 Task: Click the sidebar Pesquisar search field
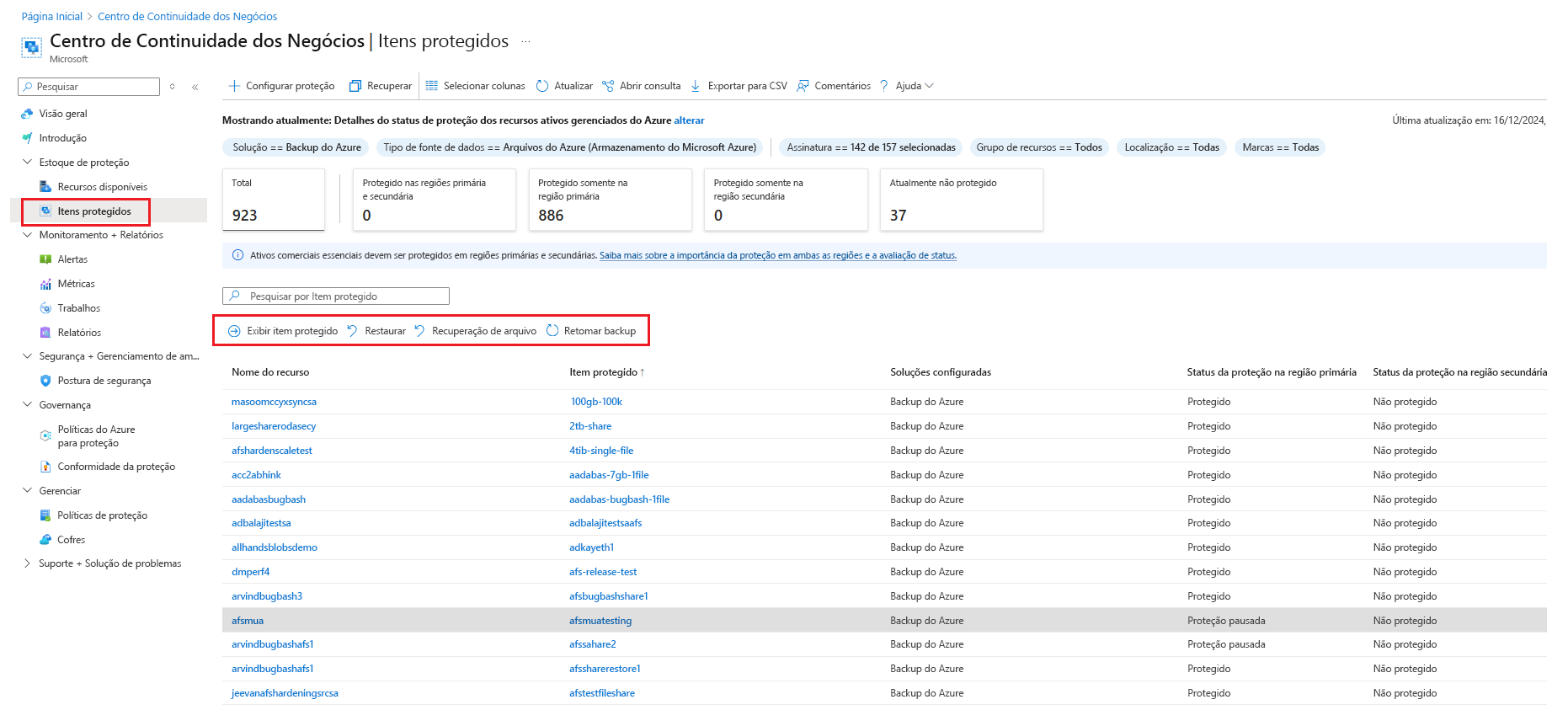click(x=89, y=87)
